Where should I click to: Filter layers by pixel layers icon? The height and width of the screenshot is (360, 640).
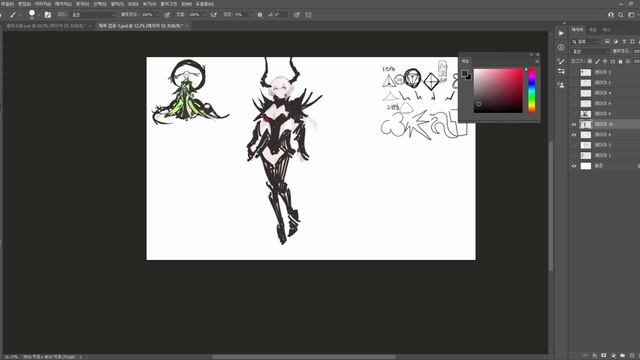click(607, 42)
